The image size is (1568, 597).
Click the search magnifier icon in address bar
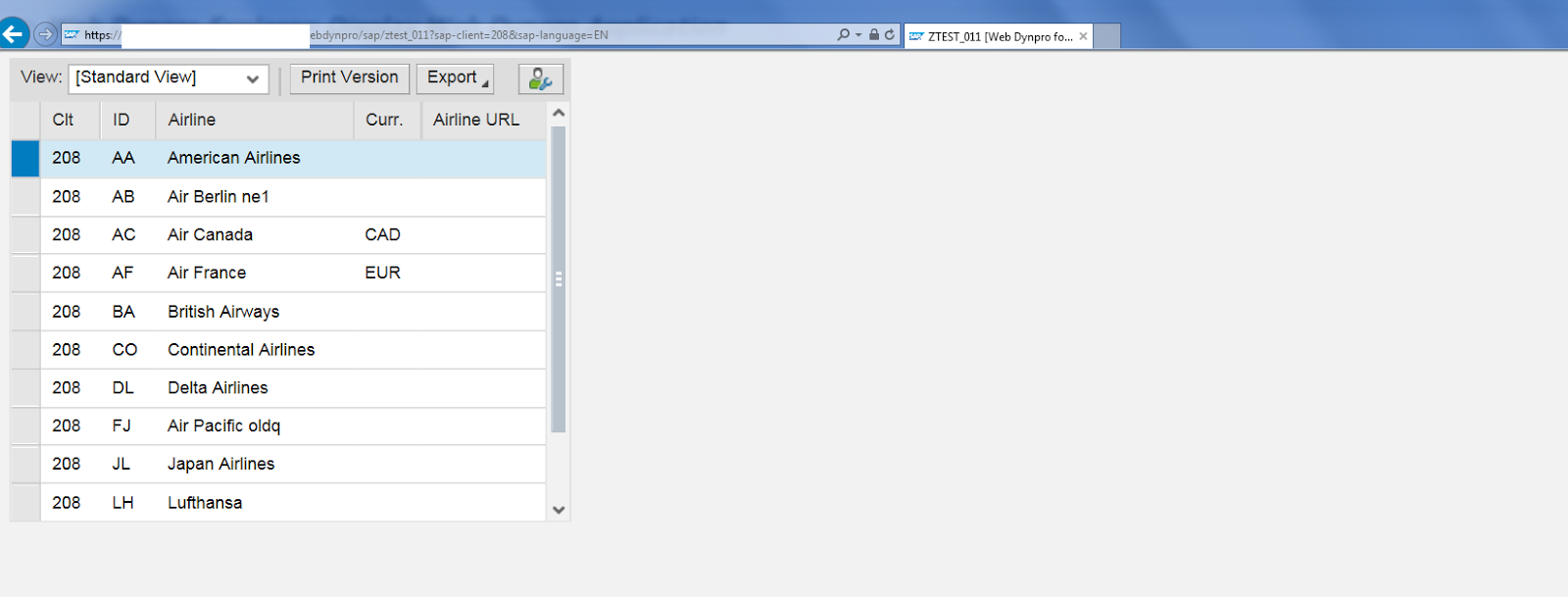coord(843,34)
